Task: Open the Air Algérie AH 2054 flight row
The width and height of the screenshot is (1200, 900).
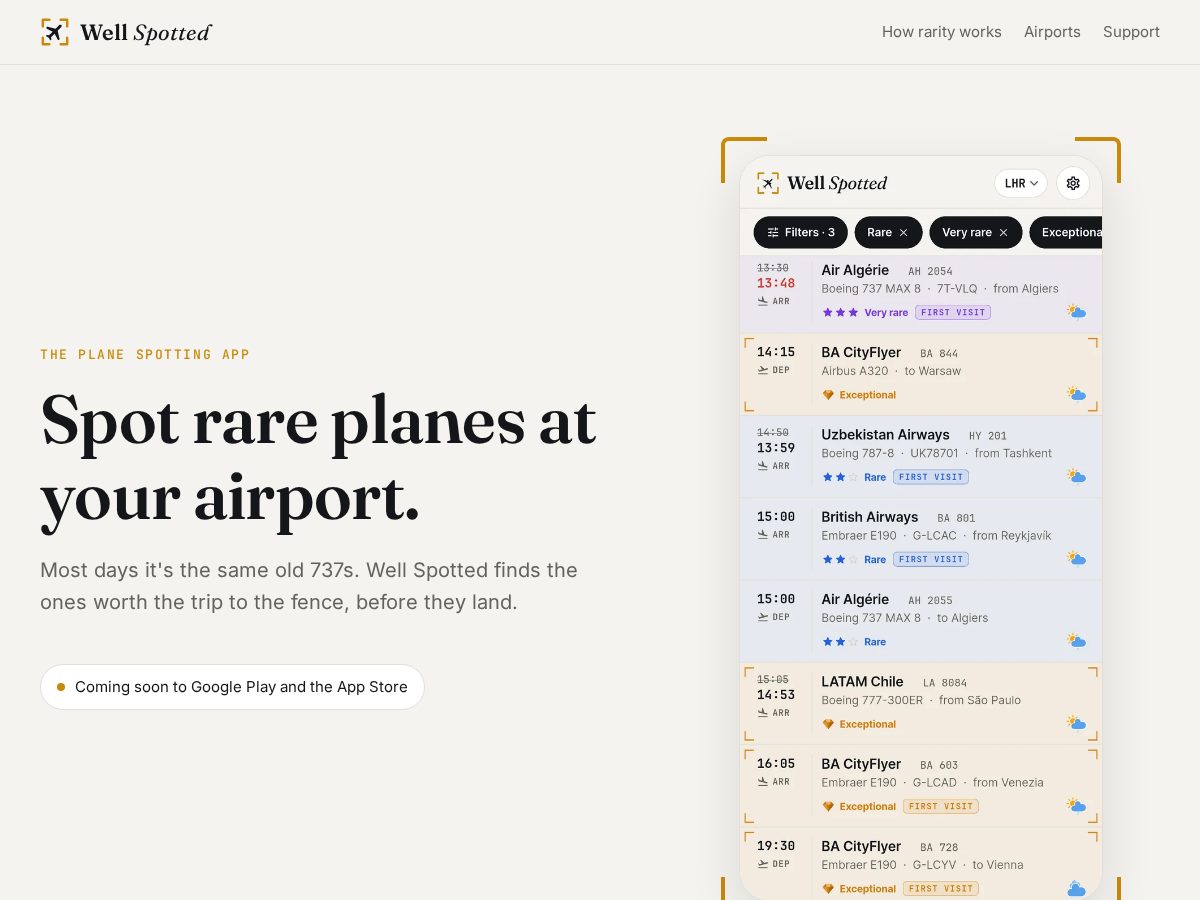Action: [921, 293]
